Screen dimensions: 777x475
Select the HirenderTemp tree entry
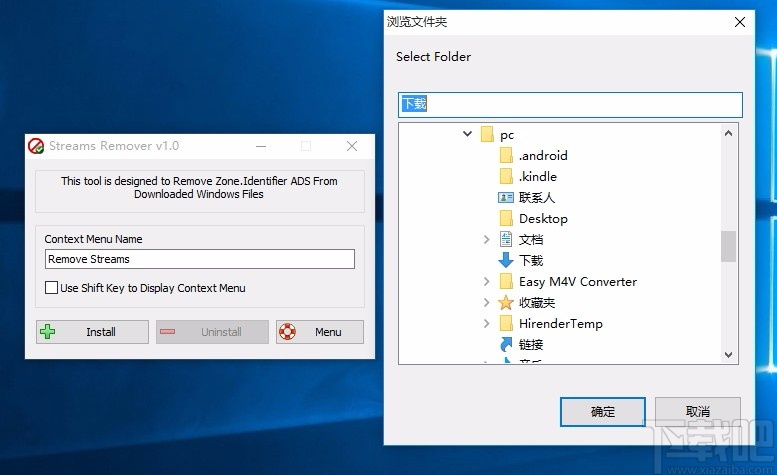(560, 324)
